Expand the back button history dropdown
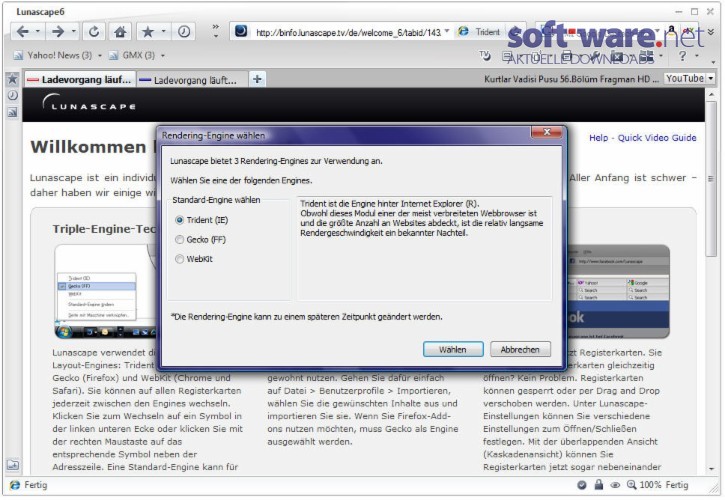725x500 pixels. [x=38, y=32]
